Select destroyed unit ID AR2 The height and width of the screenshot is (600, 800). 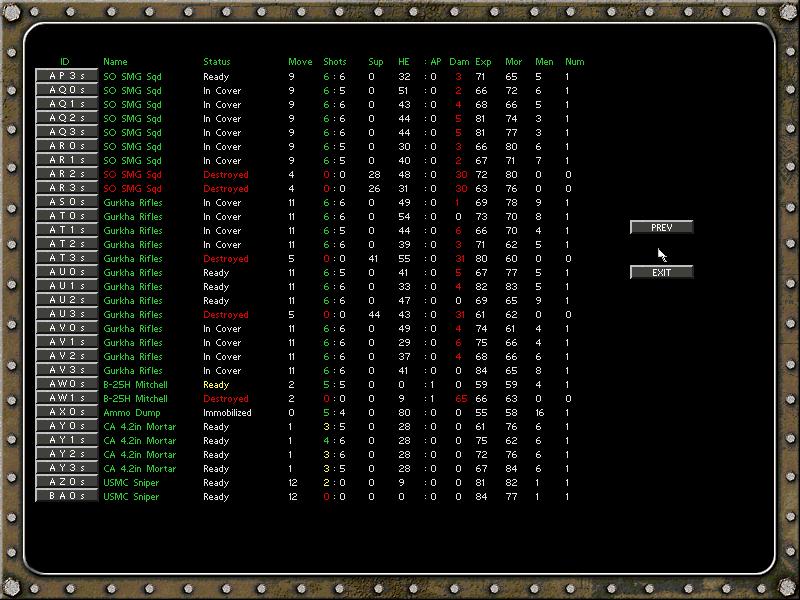[66, 174]
